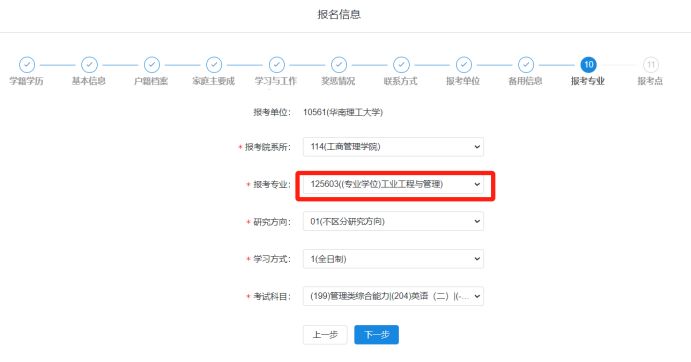Select the 学籍学历 step label
This screenshot has height=362, width=691.
[26, 81]
